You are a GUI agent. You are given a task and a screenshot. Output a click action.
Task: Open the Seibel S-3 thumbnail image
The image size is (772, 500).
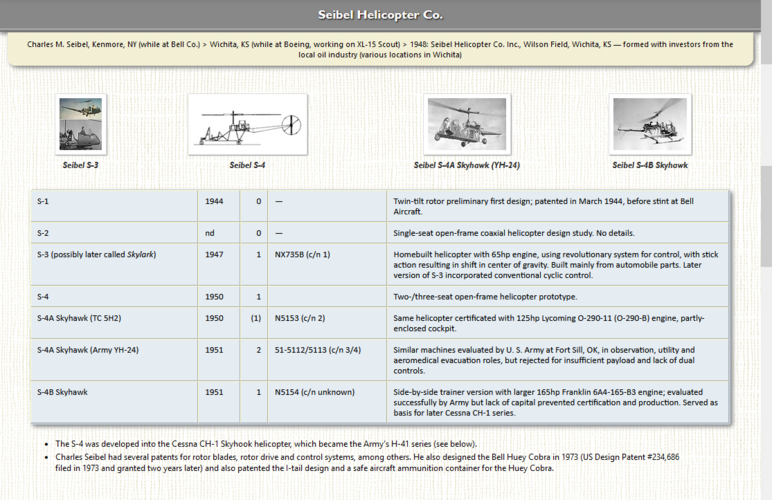tap(81, 124)
